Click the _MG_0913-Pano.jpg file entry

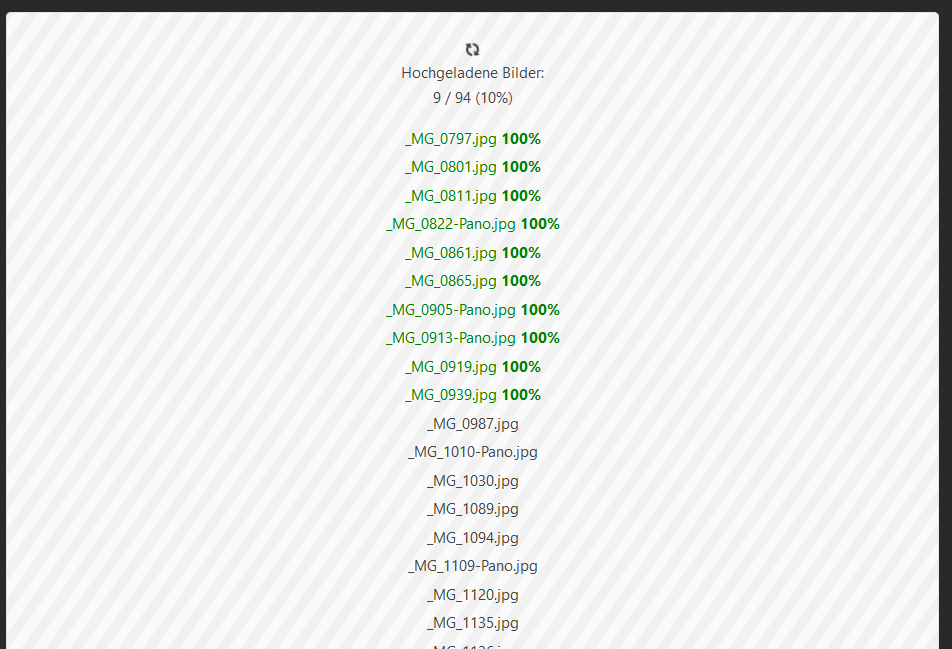tap(451, 338)
